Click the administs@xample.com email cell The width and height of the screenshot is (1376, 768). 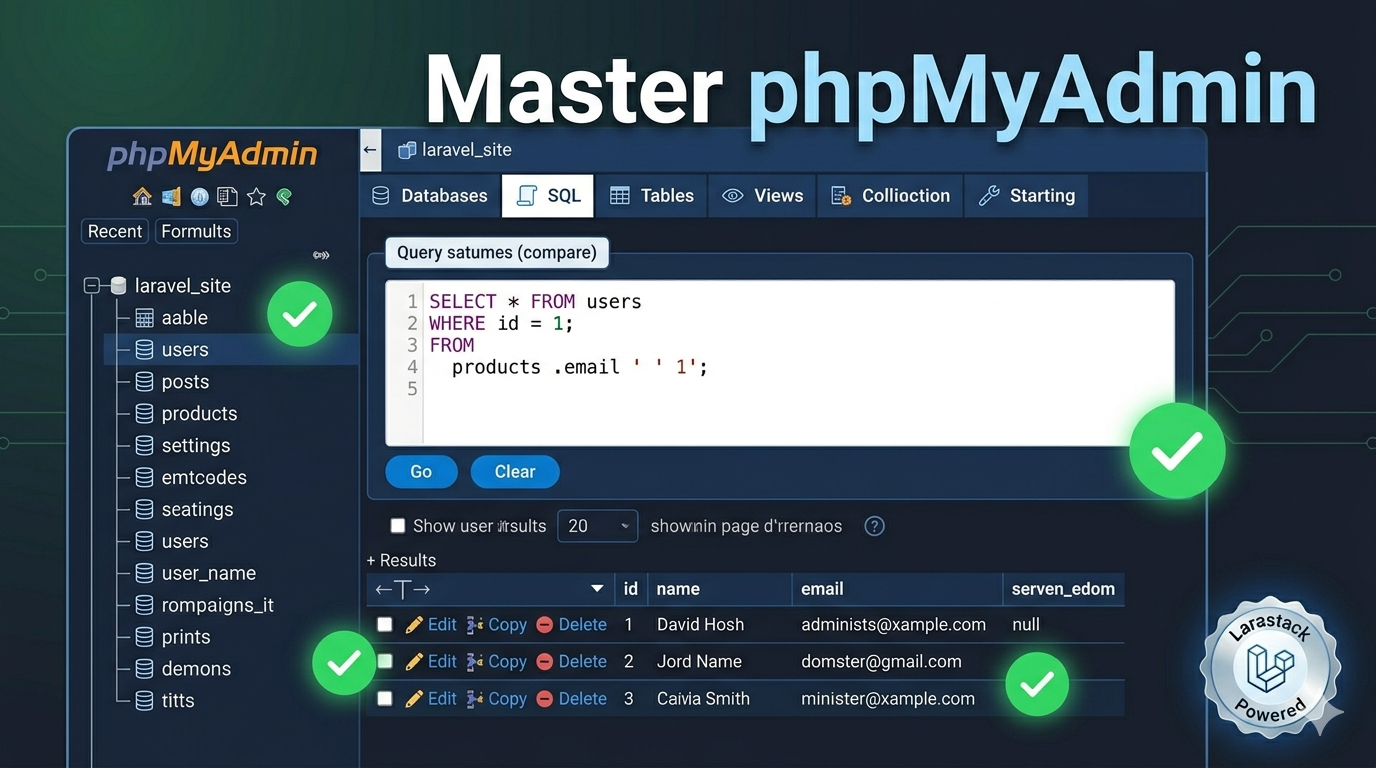pos(893,625)
